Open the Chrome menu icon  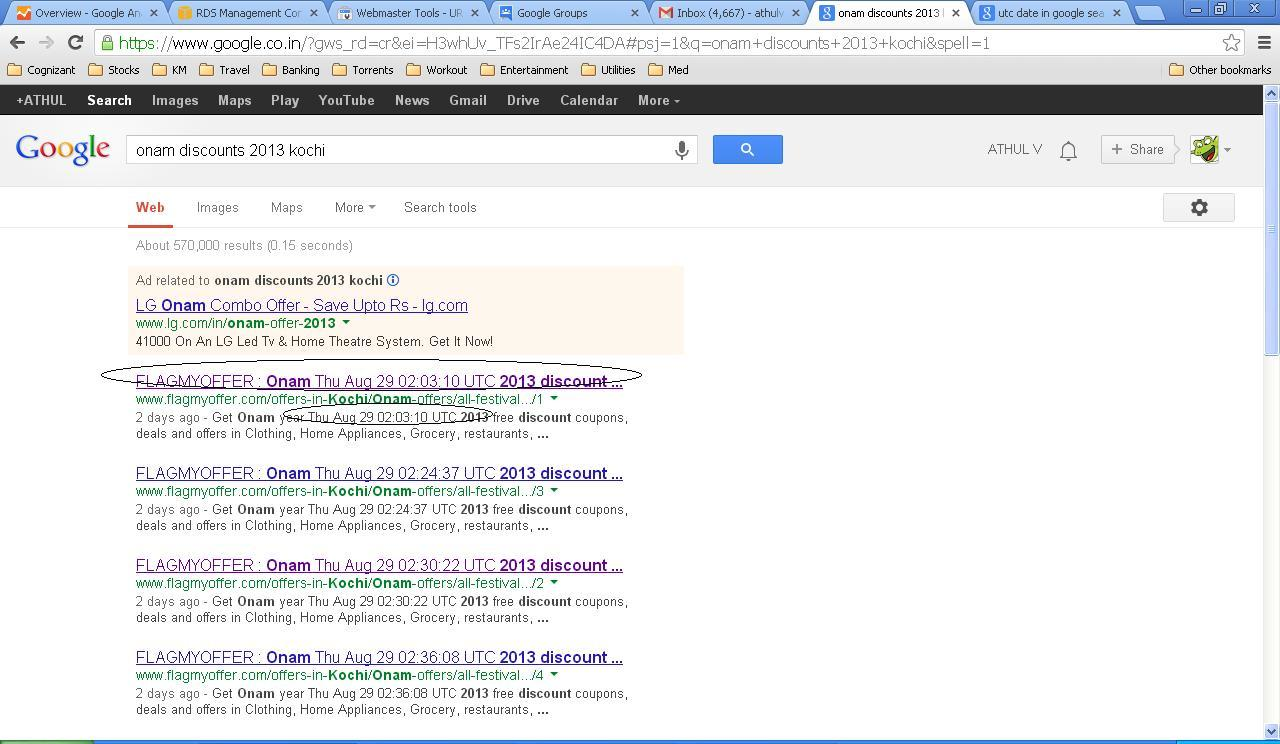[1264, 43]
